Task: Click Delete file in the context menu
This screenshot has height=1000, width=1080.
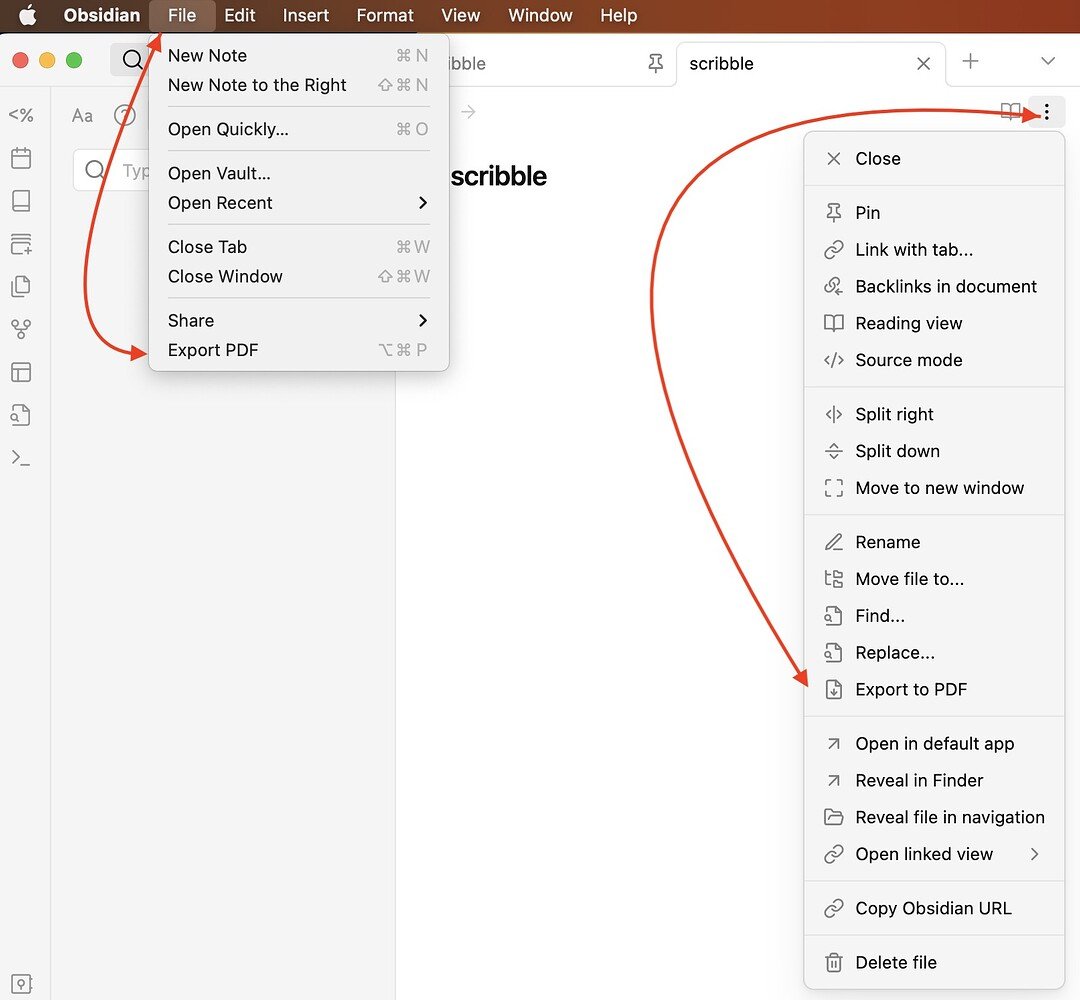Action: [x=895, y=963]
